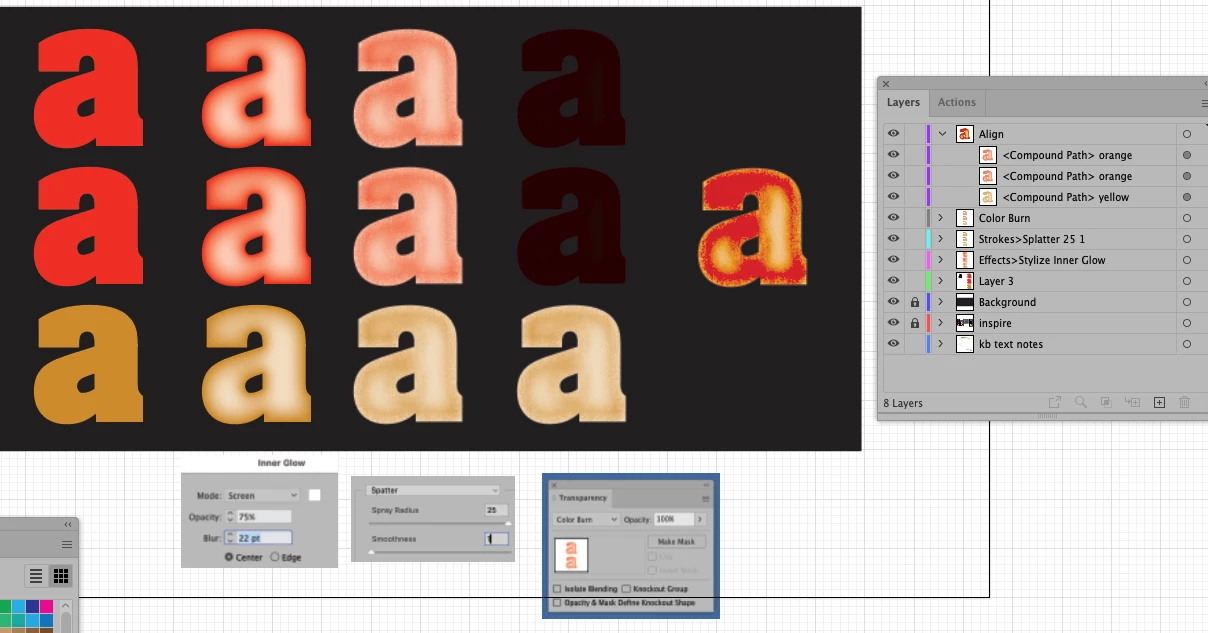The height and width of the screenshot is (633, 1208).
Task: Click the Make Mask button
Action: point(676,541)
